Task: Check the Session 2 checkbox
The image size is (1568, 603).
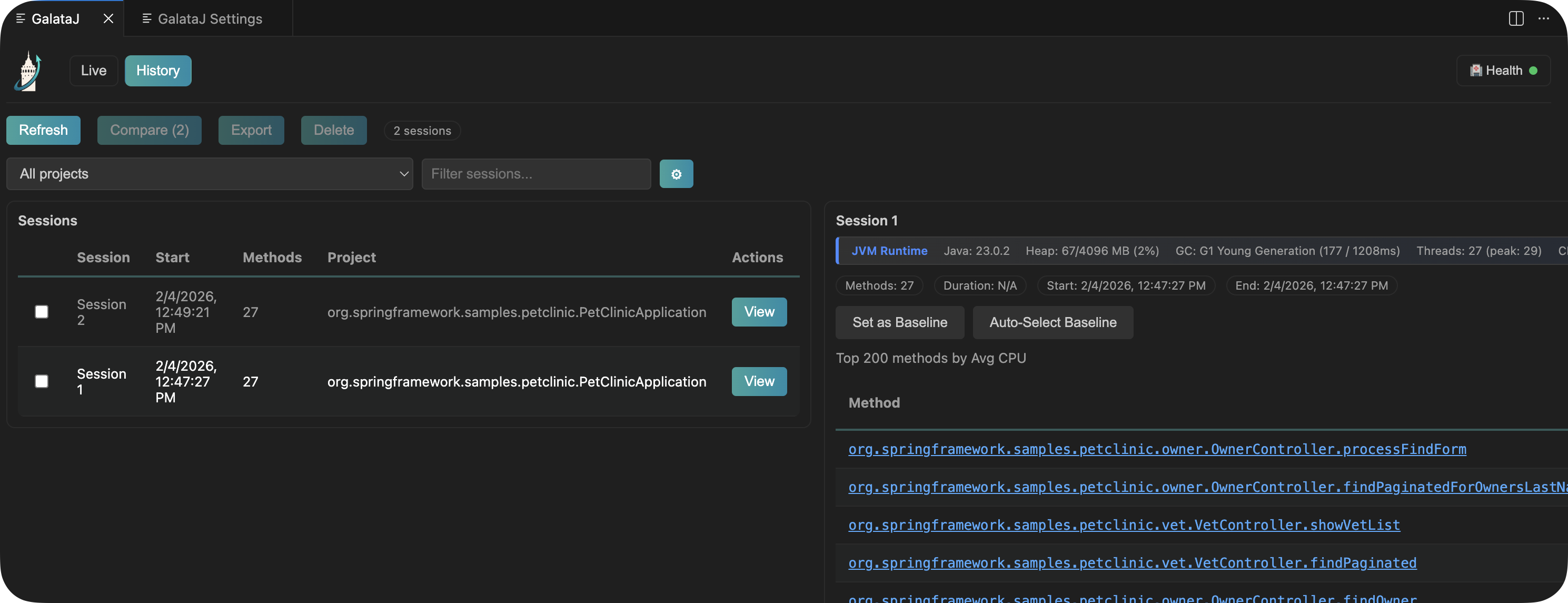Action: (42, 312)
